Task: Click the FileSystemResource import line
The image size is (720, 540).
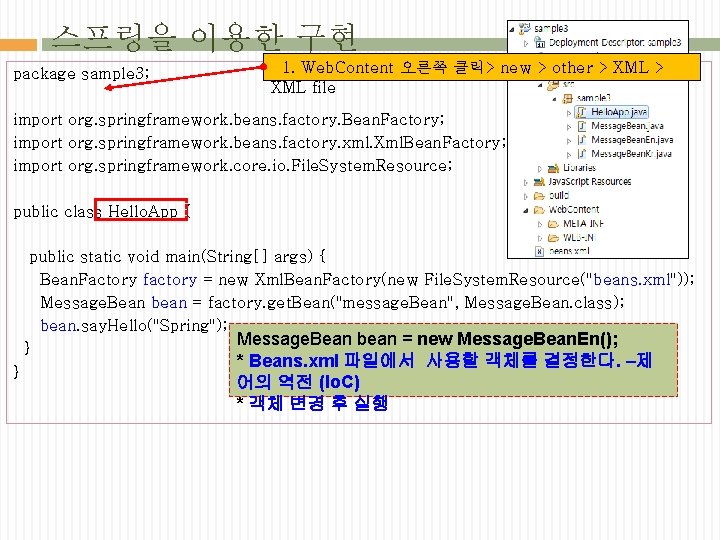Action: 233,166
